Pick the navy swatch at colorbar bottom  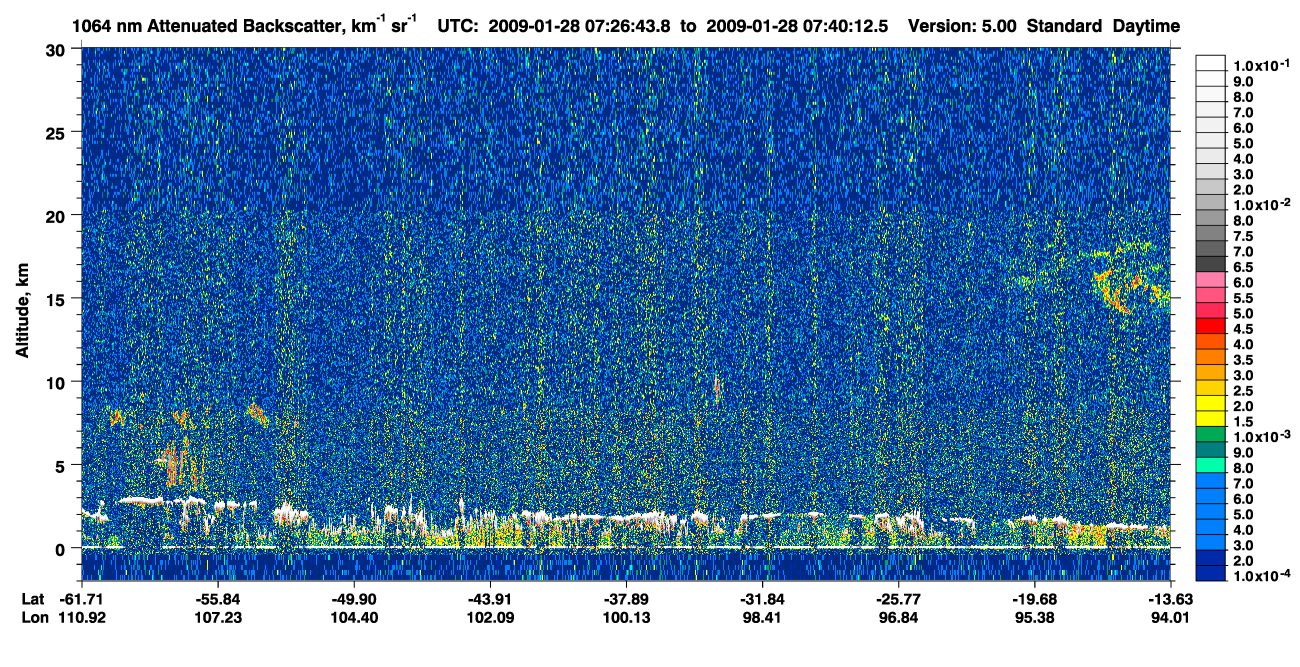tap(1210, 572)
